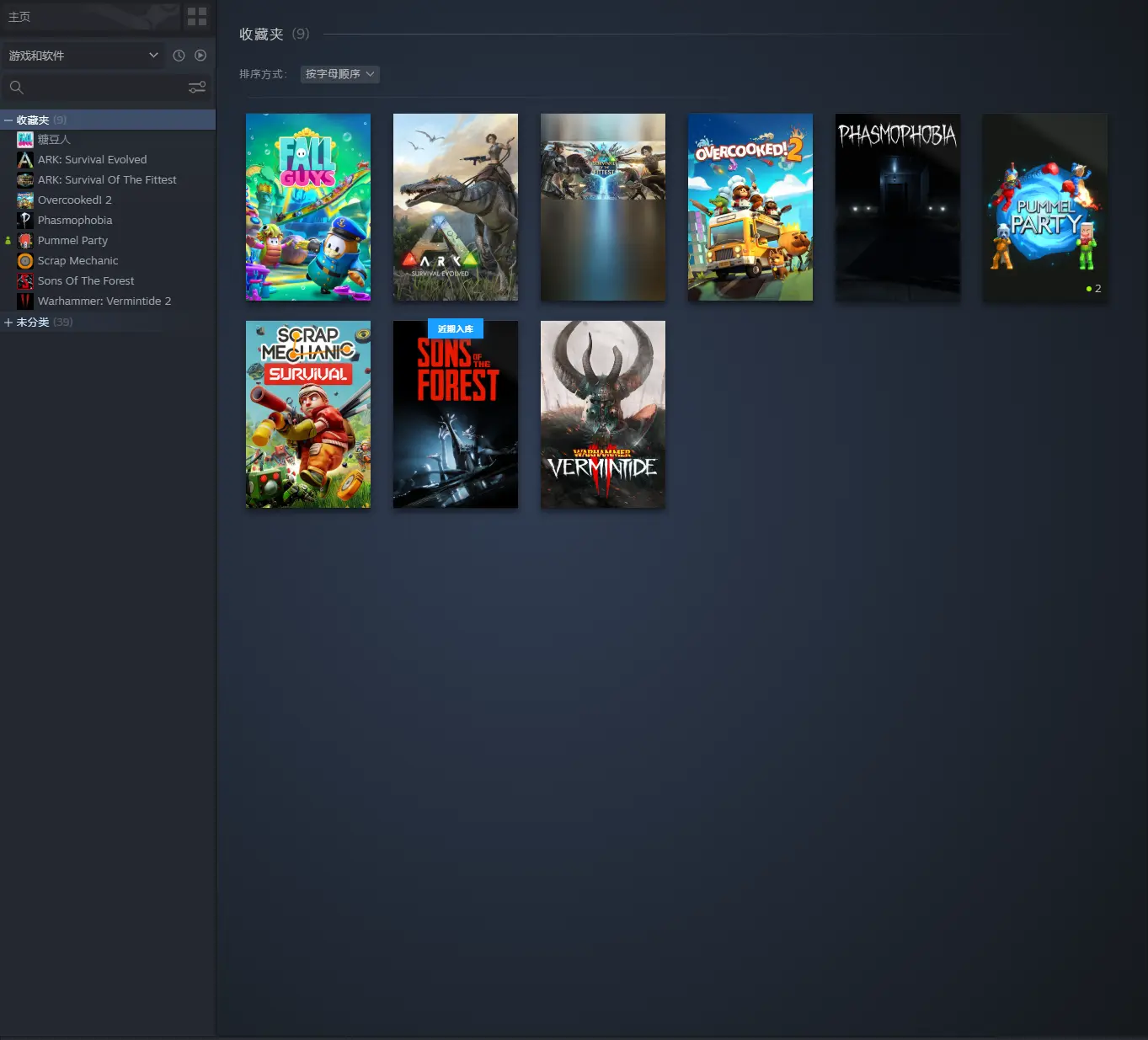This screenshot has height=1040, width=1148.
Task: Open the 按字母顺序 sort dropdown
Action: 340,74
